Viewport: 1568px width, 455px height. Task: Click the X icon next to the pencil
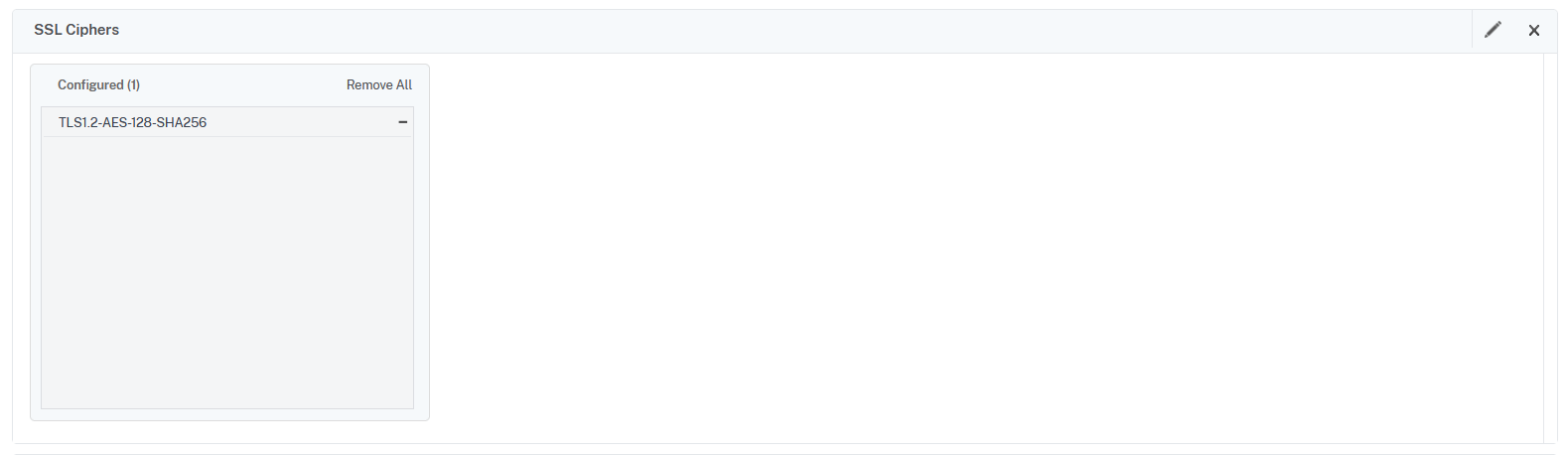pos(1534,30)
